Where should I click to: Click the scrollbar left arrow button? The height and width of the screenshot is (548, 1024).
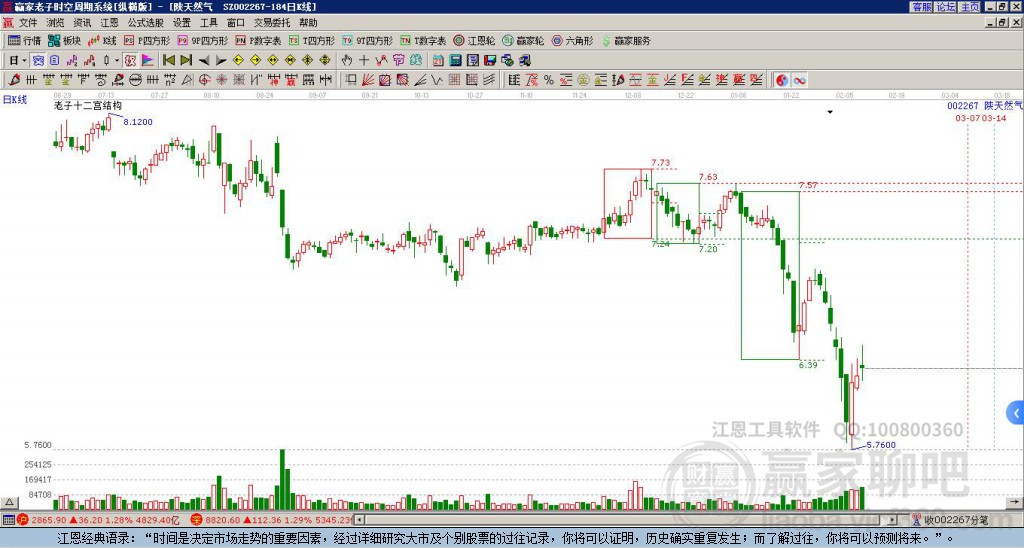(x=359, y=520)
